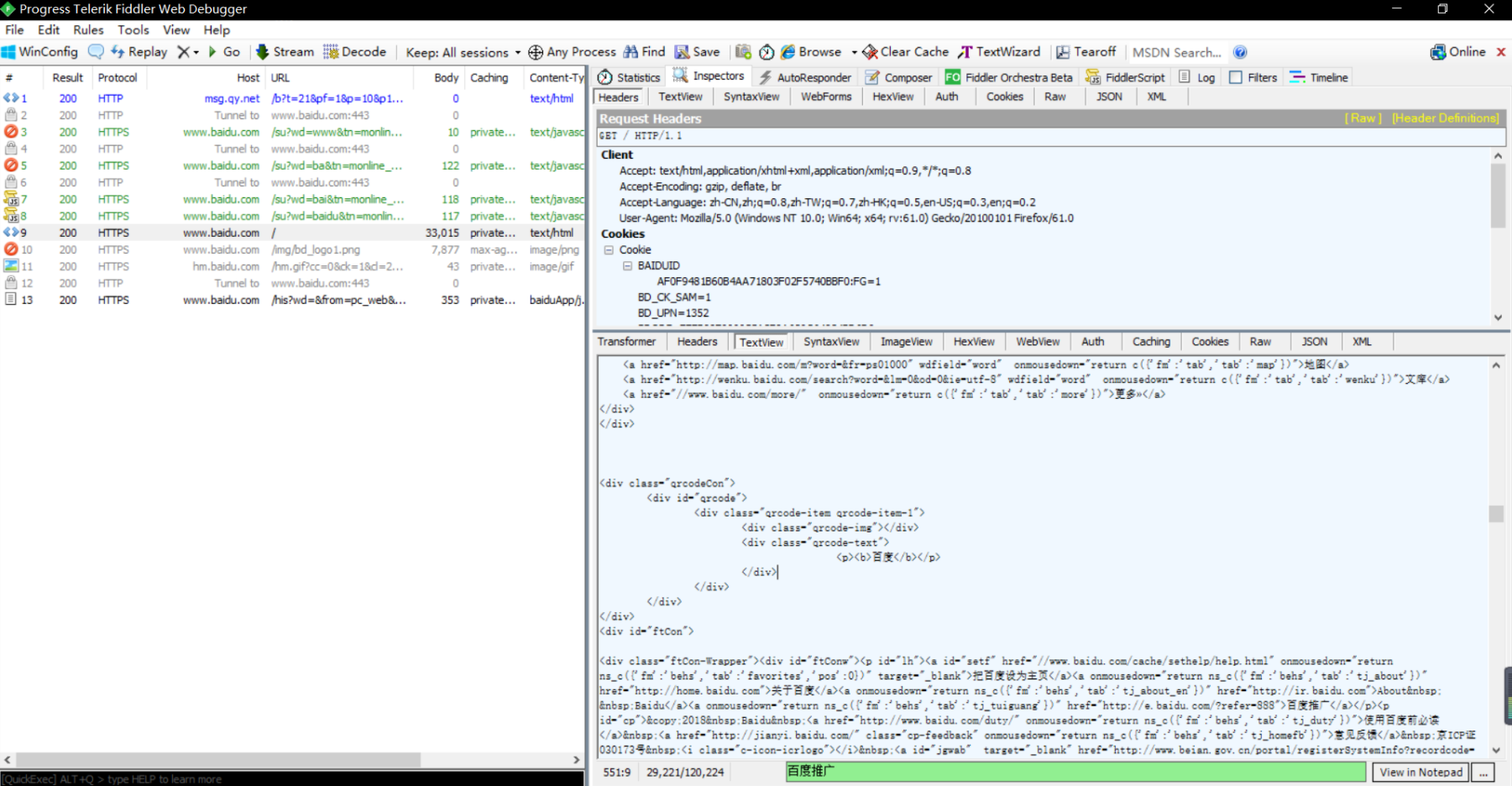This screenshot has width=1512, height=786.
Task: Open the Browse dropdown arrow
Action: [x=854, y=52]
